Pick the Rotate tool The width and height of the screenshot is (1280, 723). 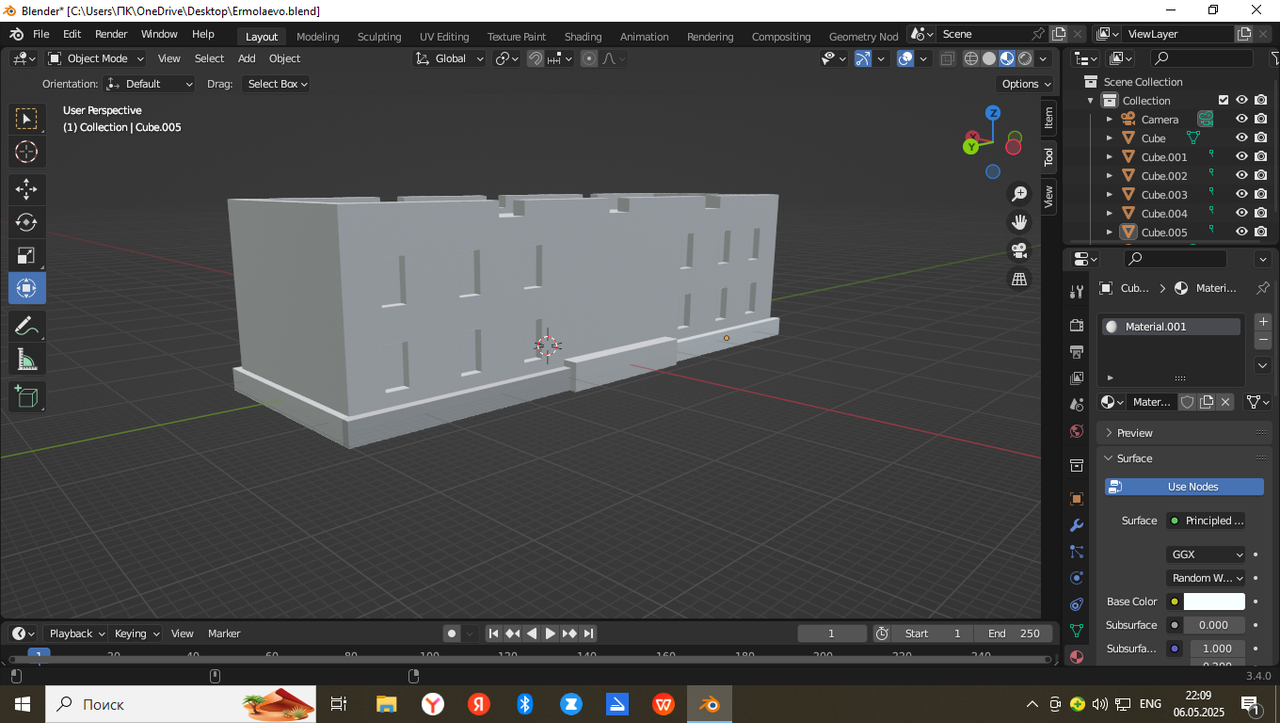[x=27, y=222]
